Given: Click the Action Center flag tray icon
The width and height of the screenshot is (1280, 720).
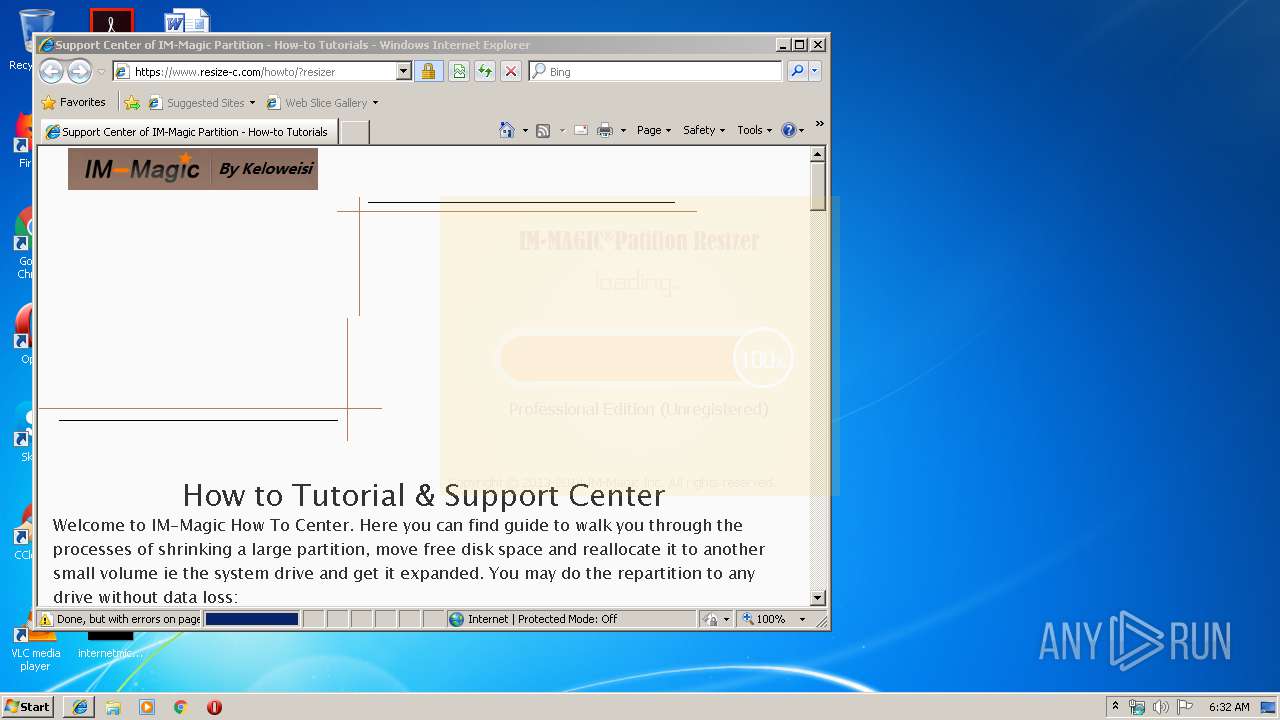Looking at the screenshot, I should (1185, 707).
